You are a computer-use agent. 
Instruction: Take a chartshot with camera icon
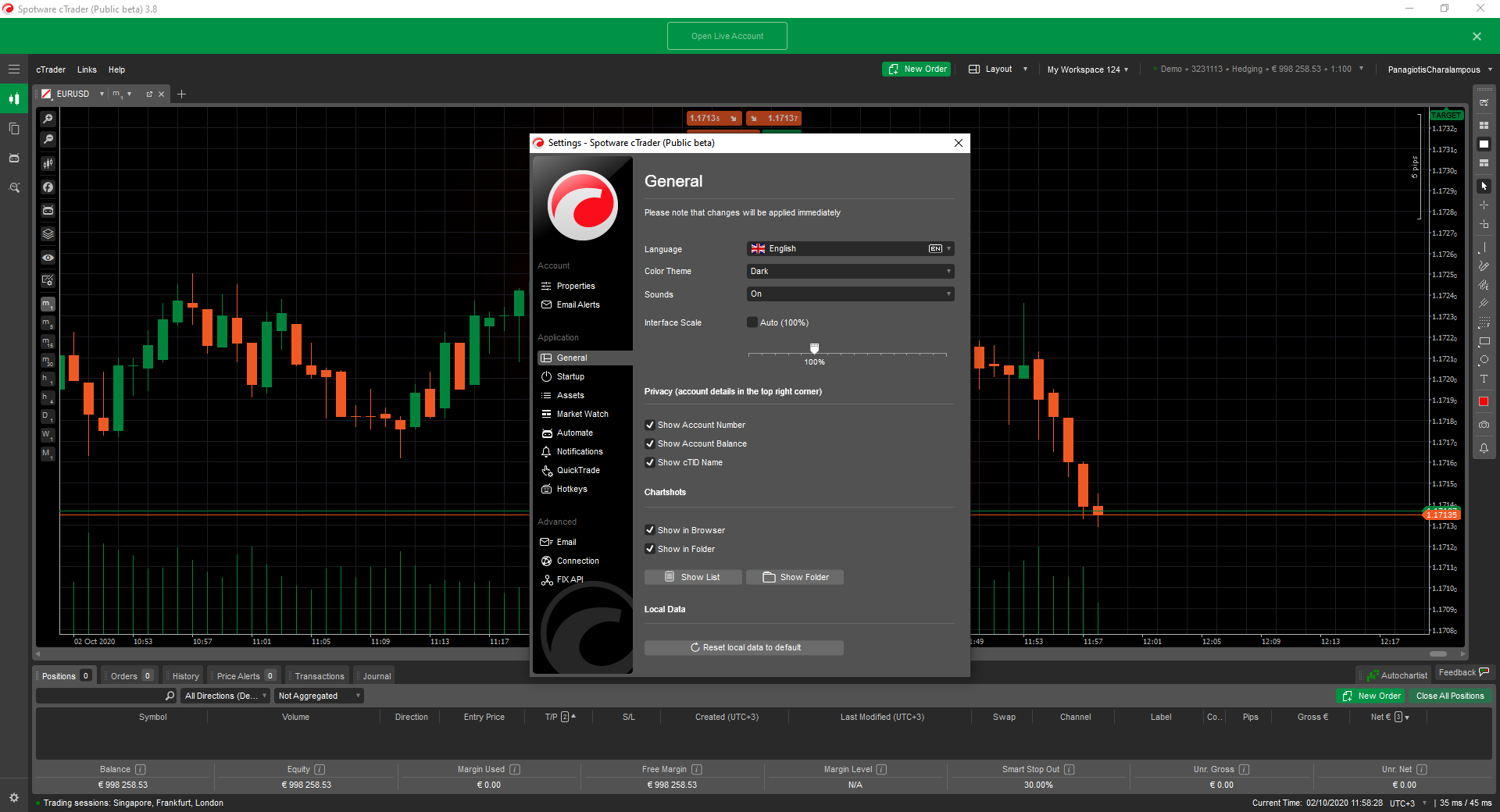point(1484,425)
